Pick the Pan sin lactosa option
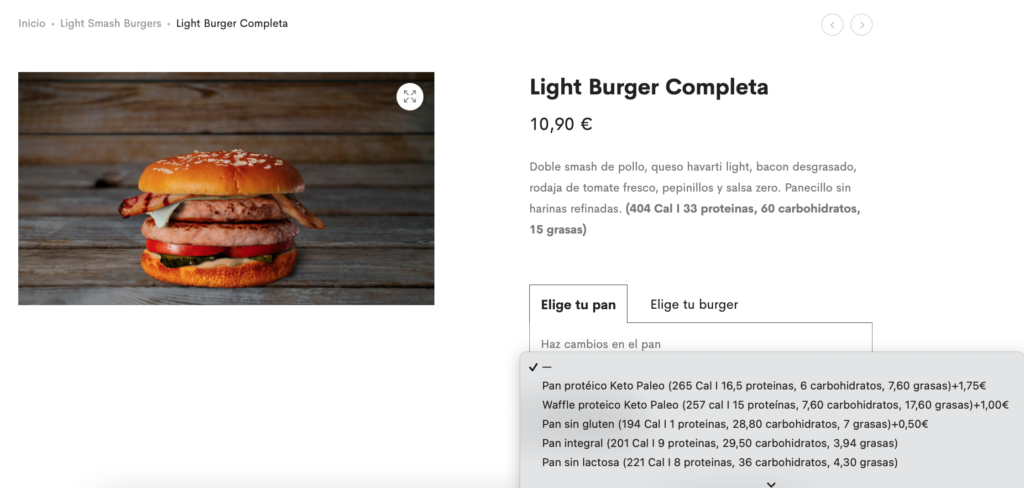This screenshot has width=1024, height=488. [x=720, y=462]
